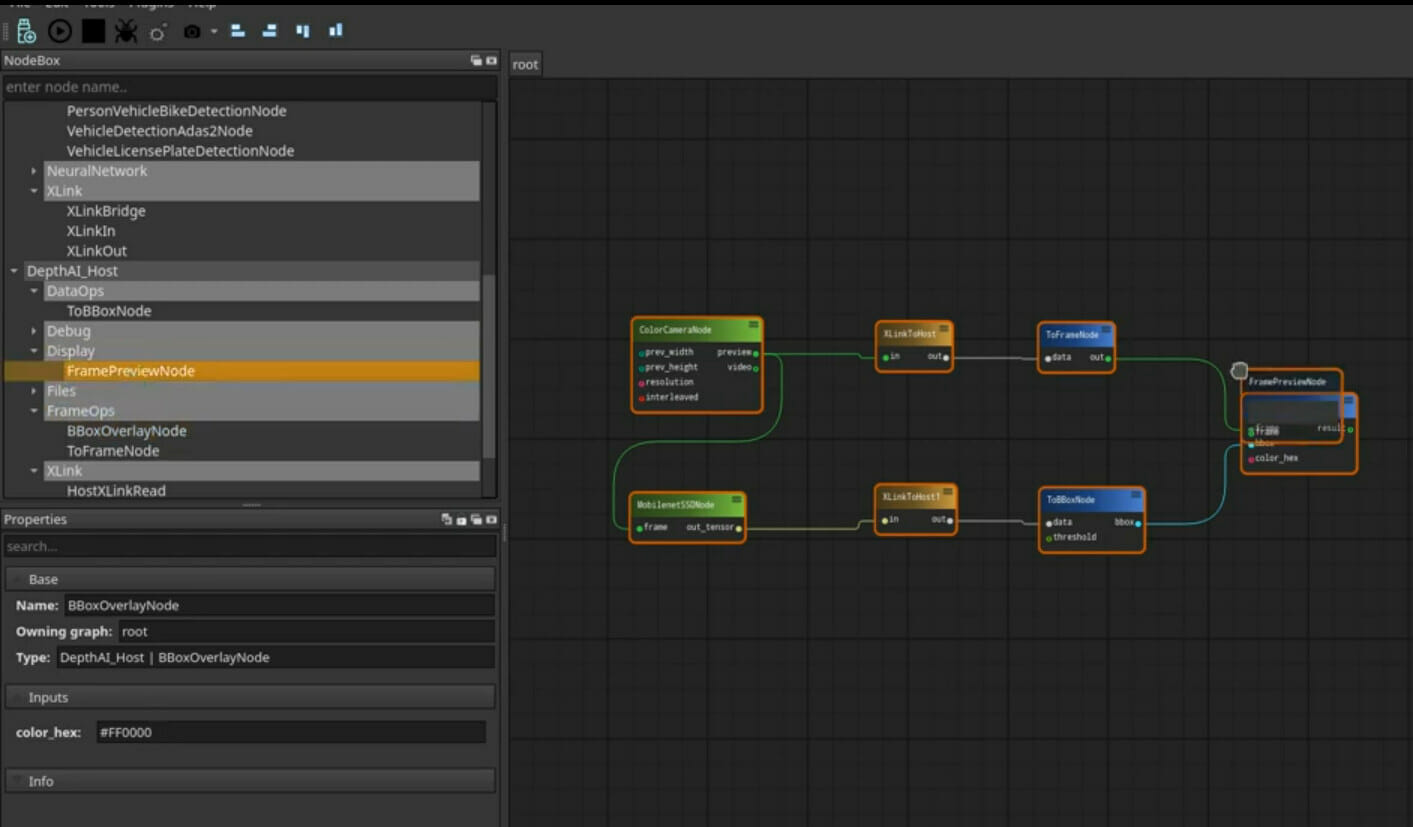Screen dimensions: 1413x827
Task: Collapse the DepthAI_Host tree category
Action: pos(14,271)
